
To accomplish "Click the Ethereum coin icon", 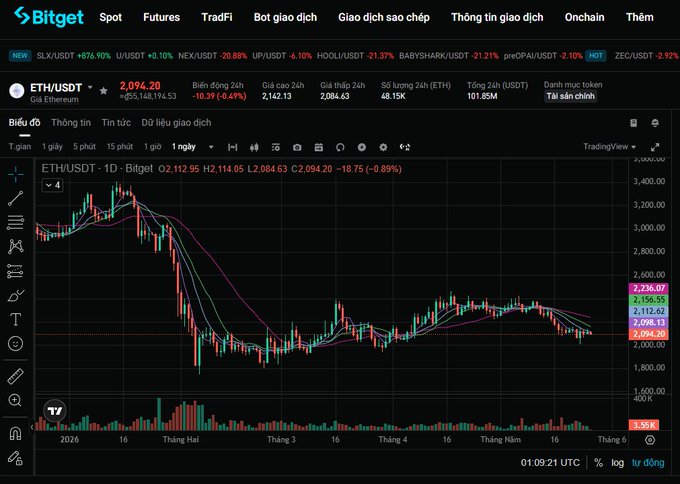I will tap(16, 91).
